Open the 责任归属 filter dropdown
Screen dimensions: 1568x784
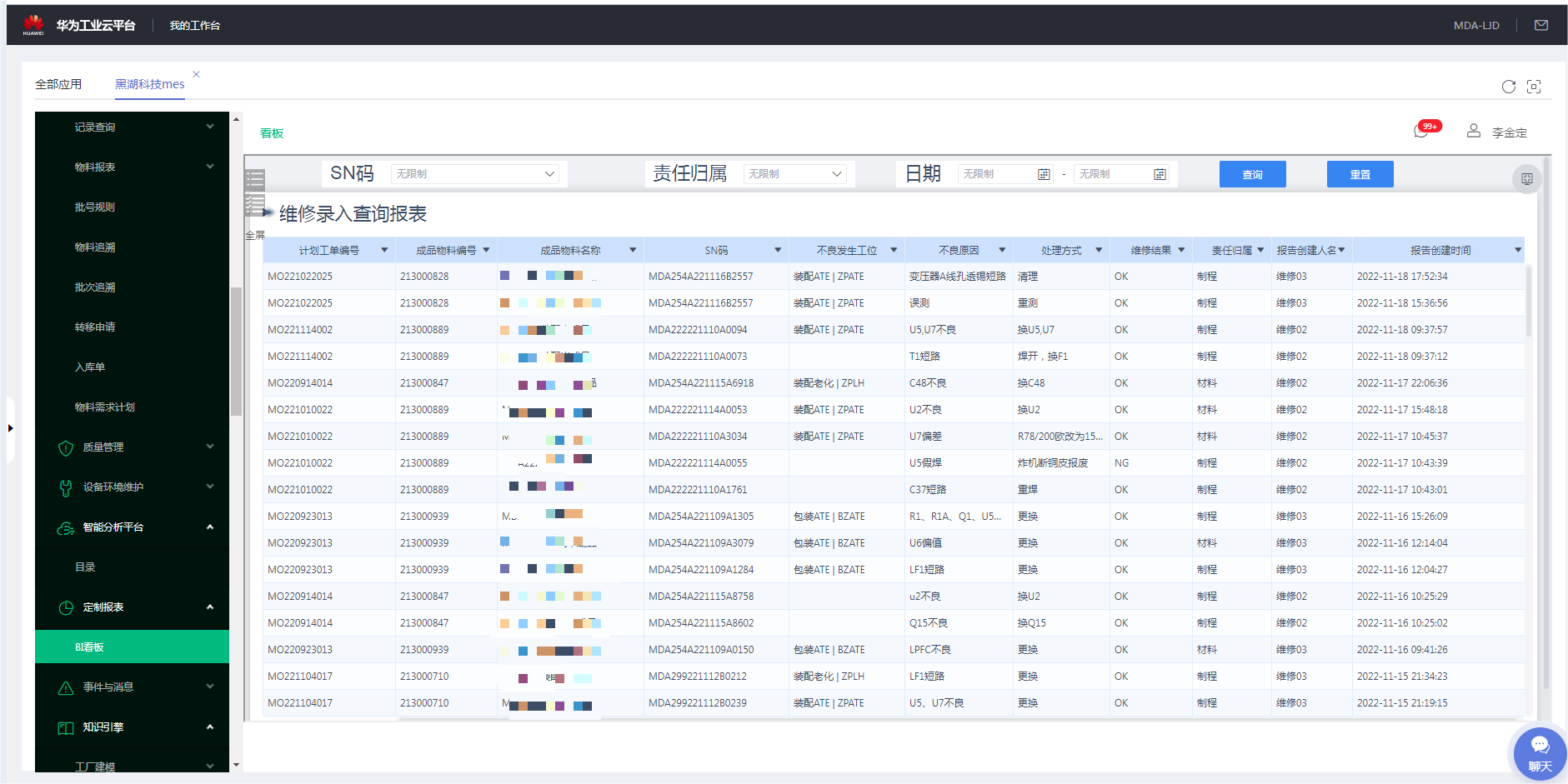[x=794, y=173]
